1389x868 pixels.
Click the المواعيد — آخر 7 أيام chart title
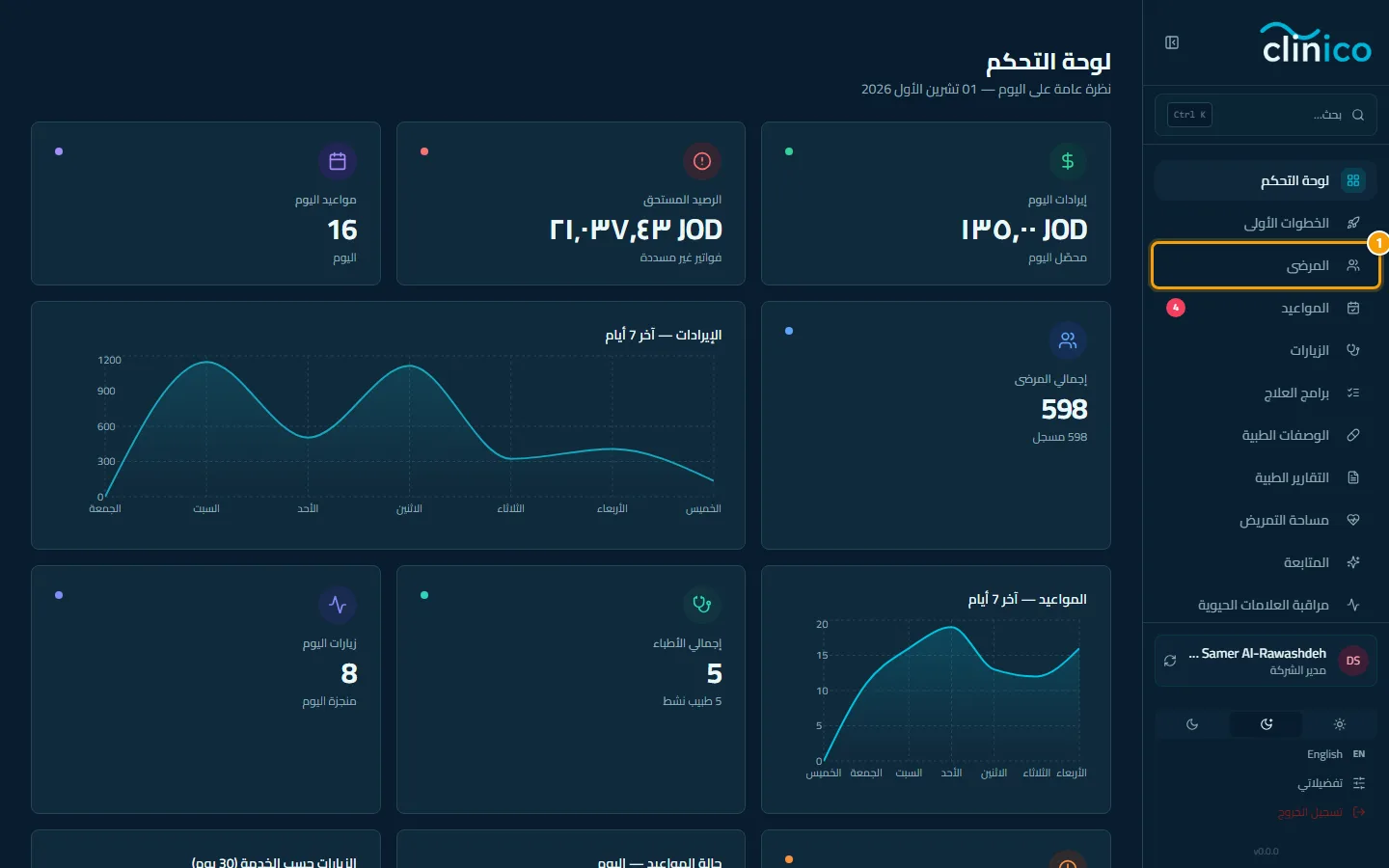1027,599
